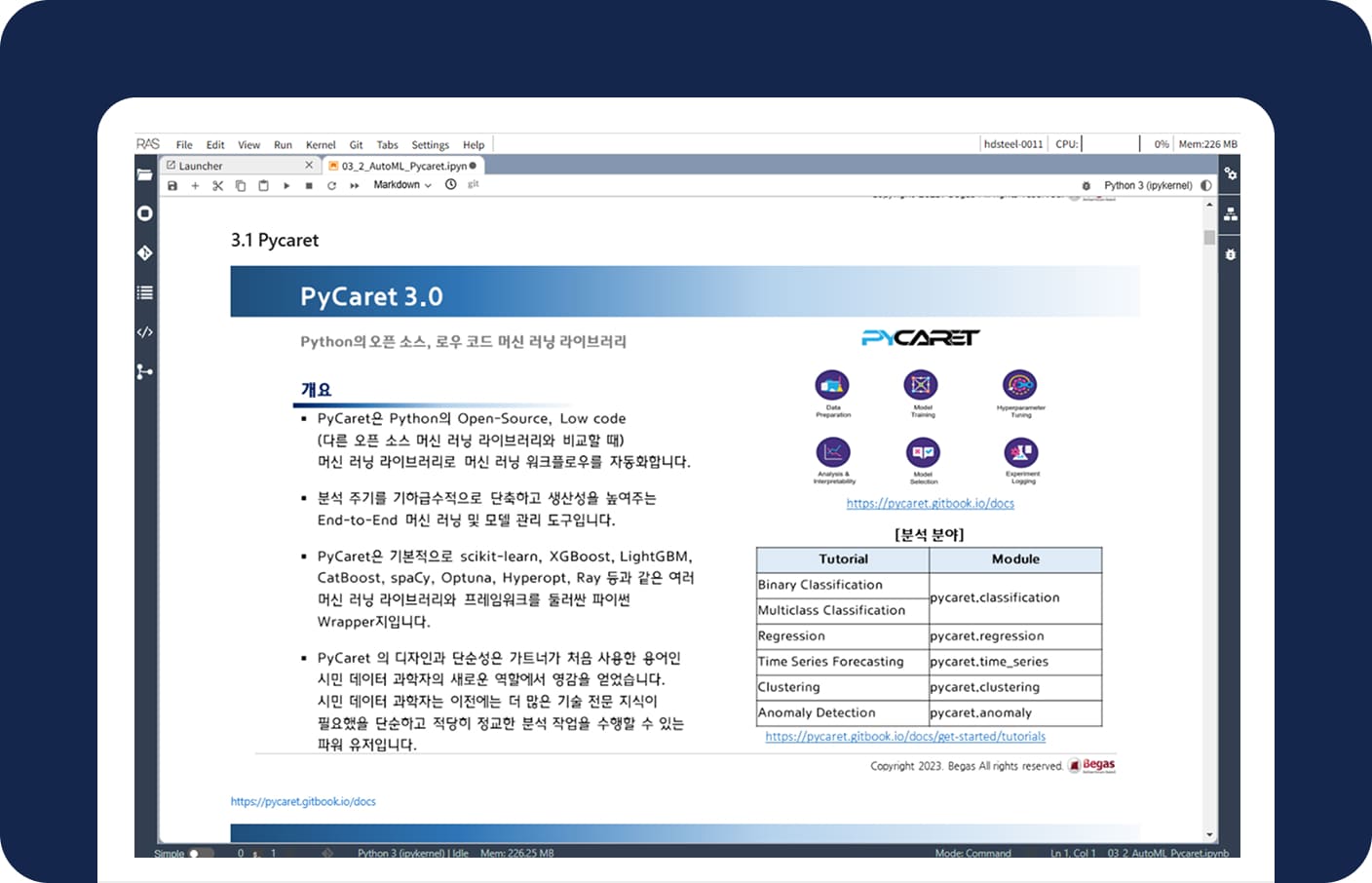
Task: Open the pycaret.gitbook.io/docs link below slide
Action: (303, 801)
